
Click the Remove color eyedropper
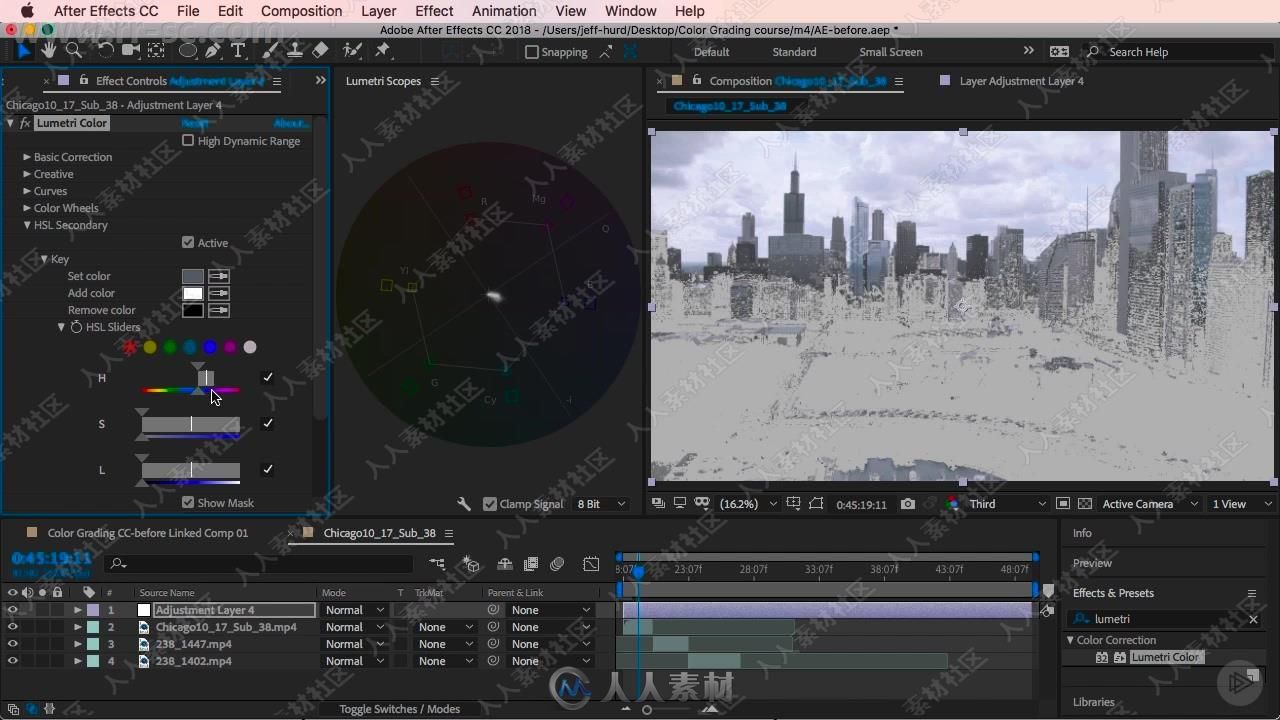click(218, 310)
